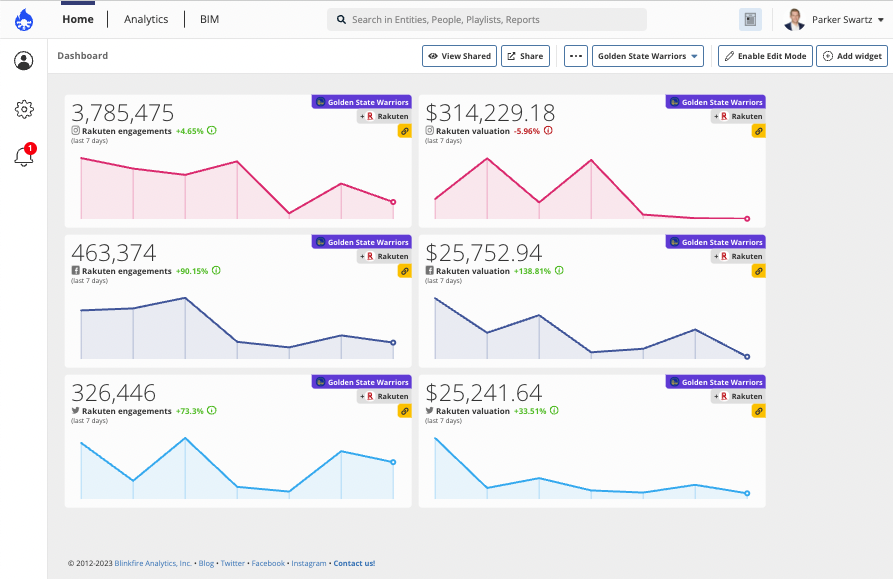The image size is (893, 579).
Task: Open the Blinkfire Analytics, Inc. footer link
Action: click(x=153, y=563)
